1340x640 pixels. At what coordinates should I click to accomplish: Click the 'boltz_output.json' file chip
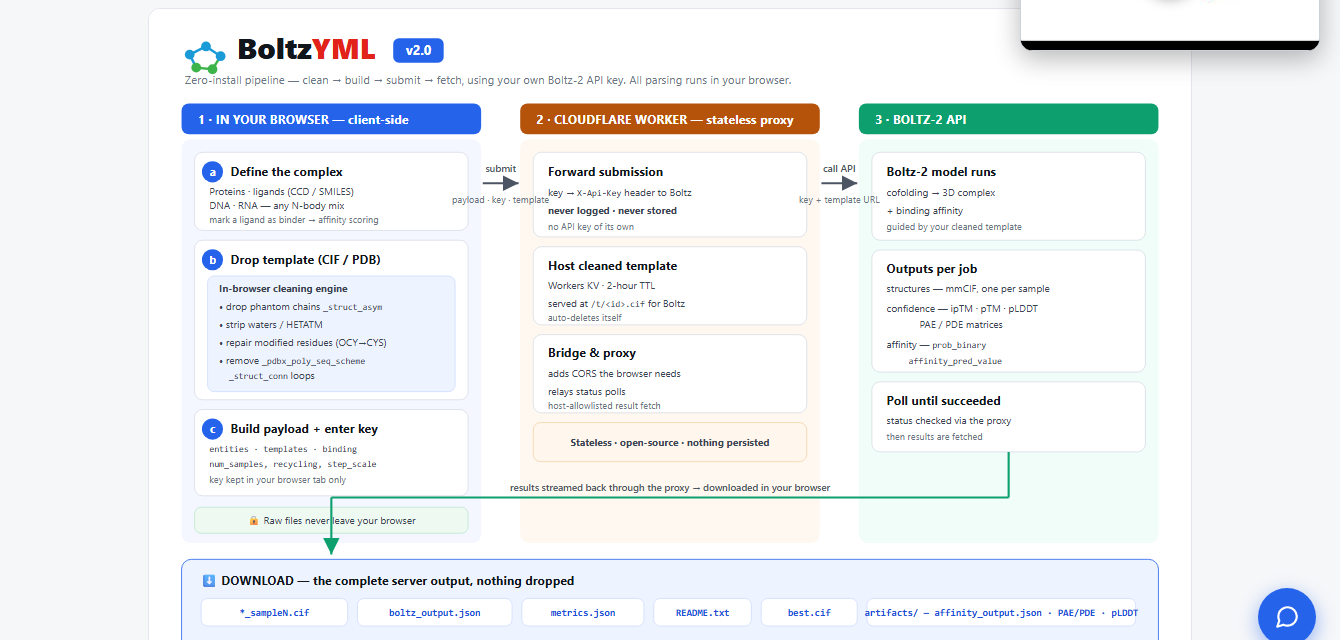(x=434, y=612)
